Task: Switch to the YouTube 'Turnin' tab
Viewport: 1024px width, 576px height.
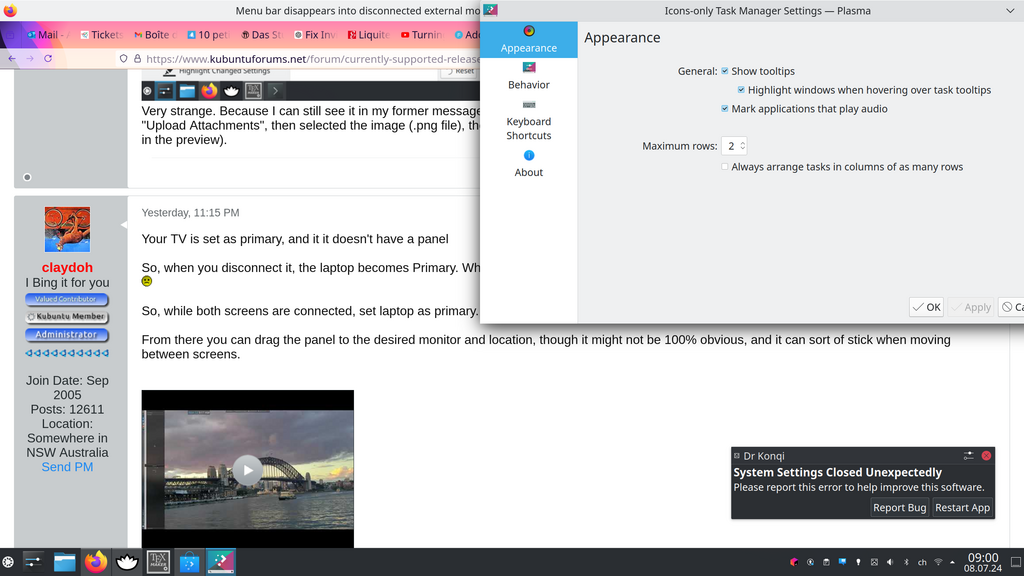Action: 423,35
